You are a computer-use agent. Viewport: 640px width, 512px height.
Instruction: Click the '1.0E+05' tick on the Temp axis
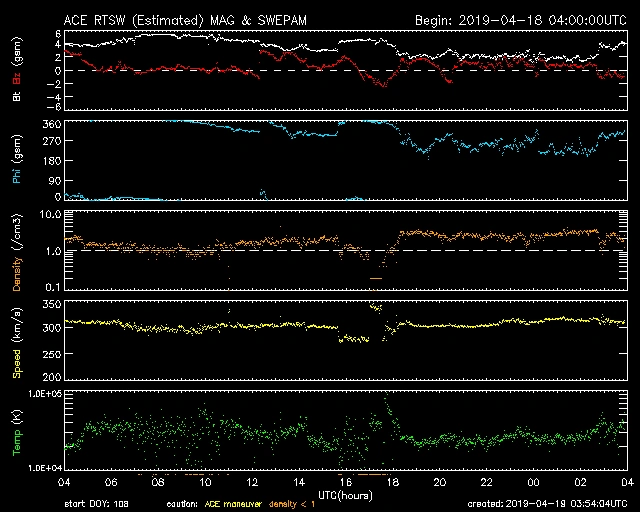point(45,394)
